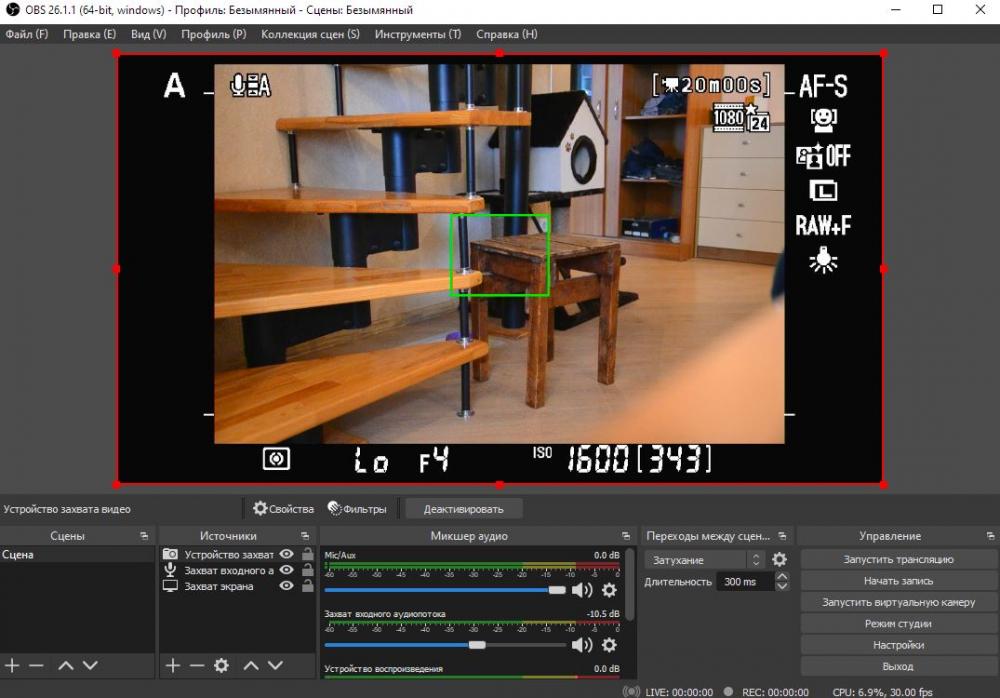The width and height of the screenshot is (1000, 698).
Task: Pop out the Scene Transitions dock icon
Action: point(783,536)
